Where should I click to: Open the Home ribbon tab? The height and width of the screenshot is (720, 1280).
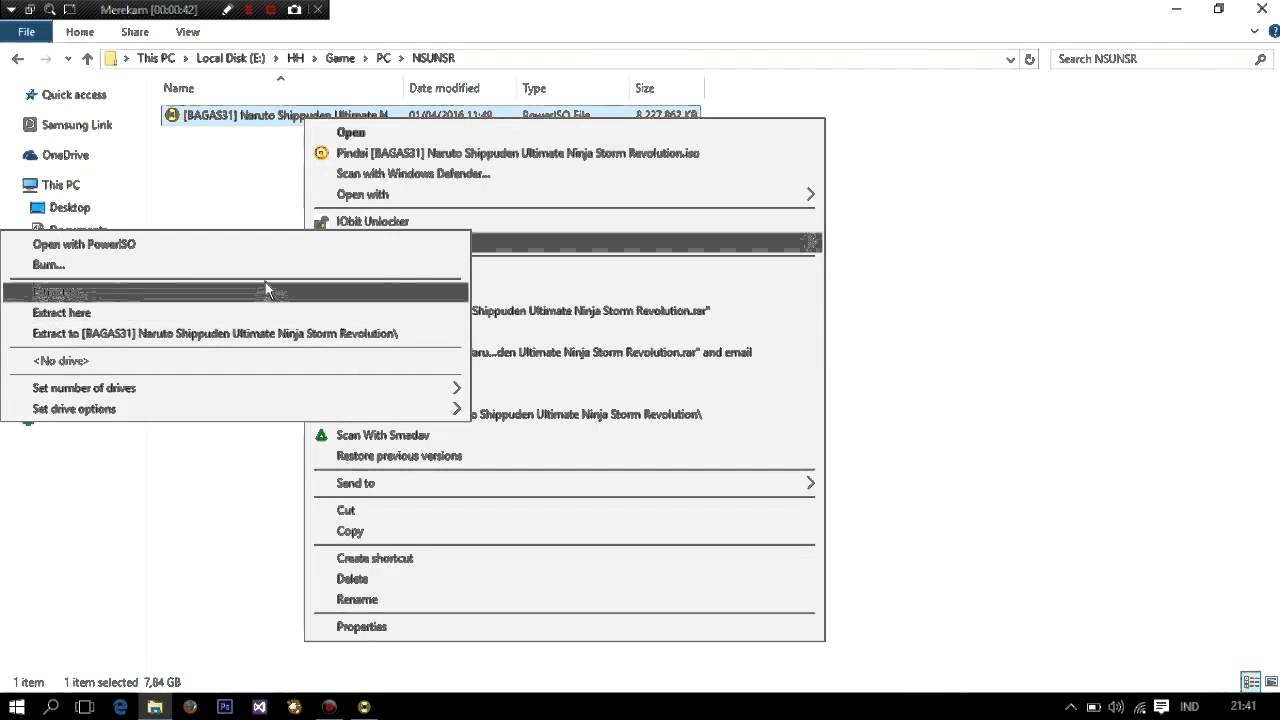80,32
